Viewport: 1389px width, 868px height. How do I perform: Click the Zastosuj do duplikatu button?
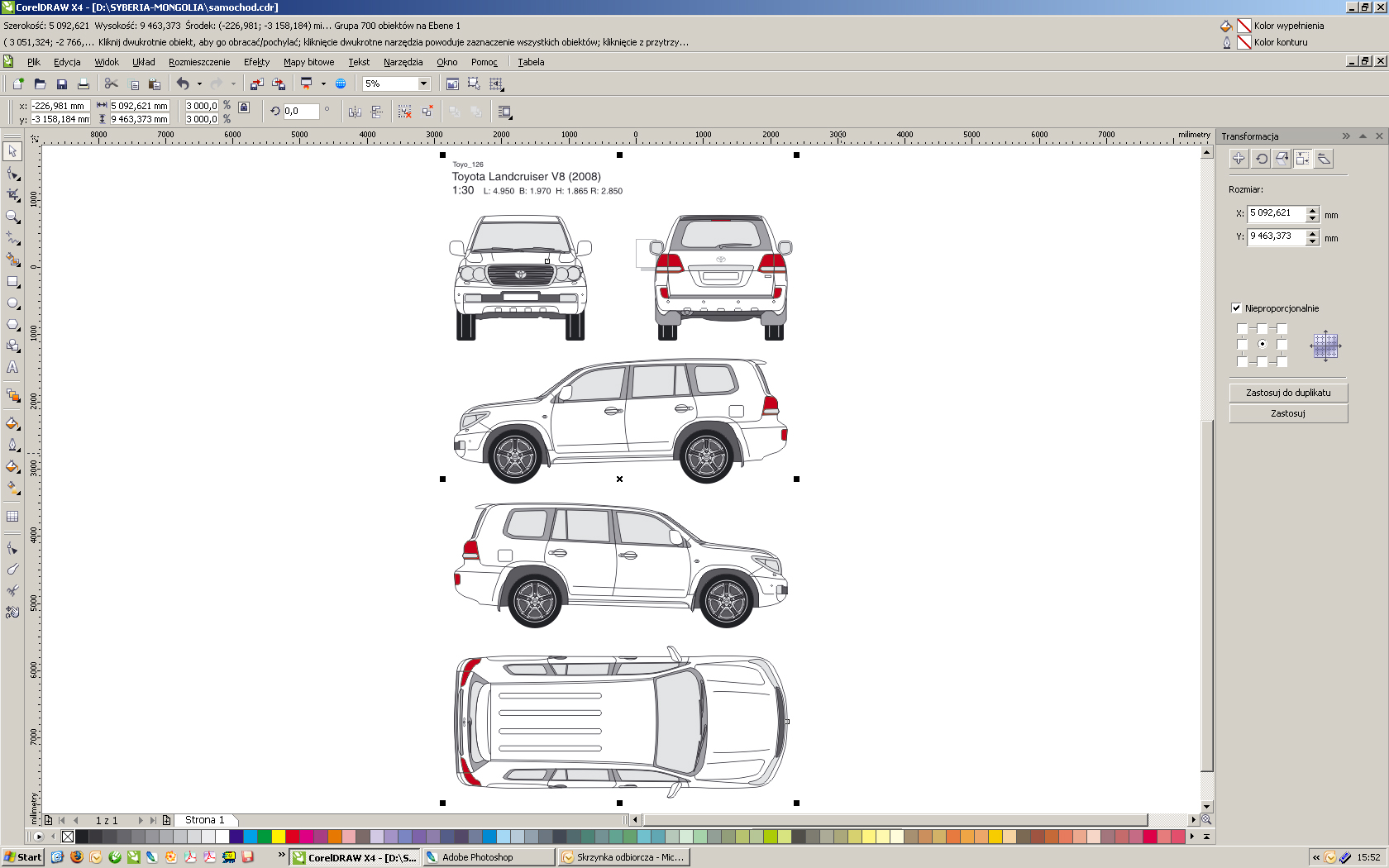click(x=1288, y=393)
